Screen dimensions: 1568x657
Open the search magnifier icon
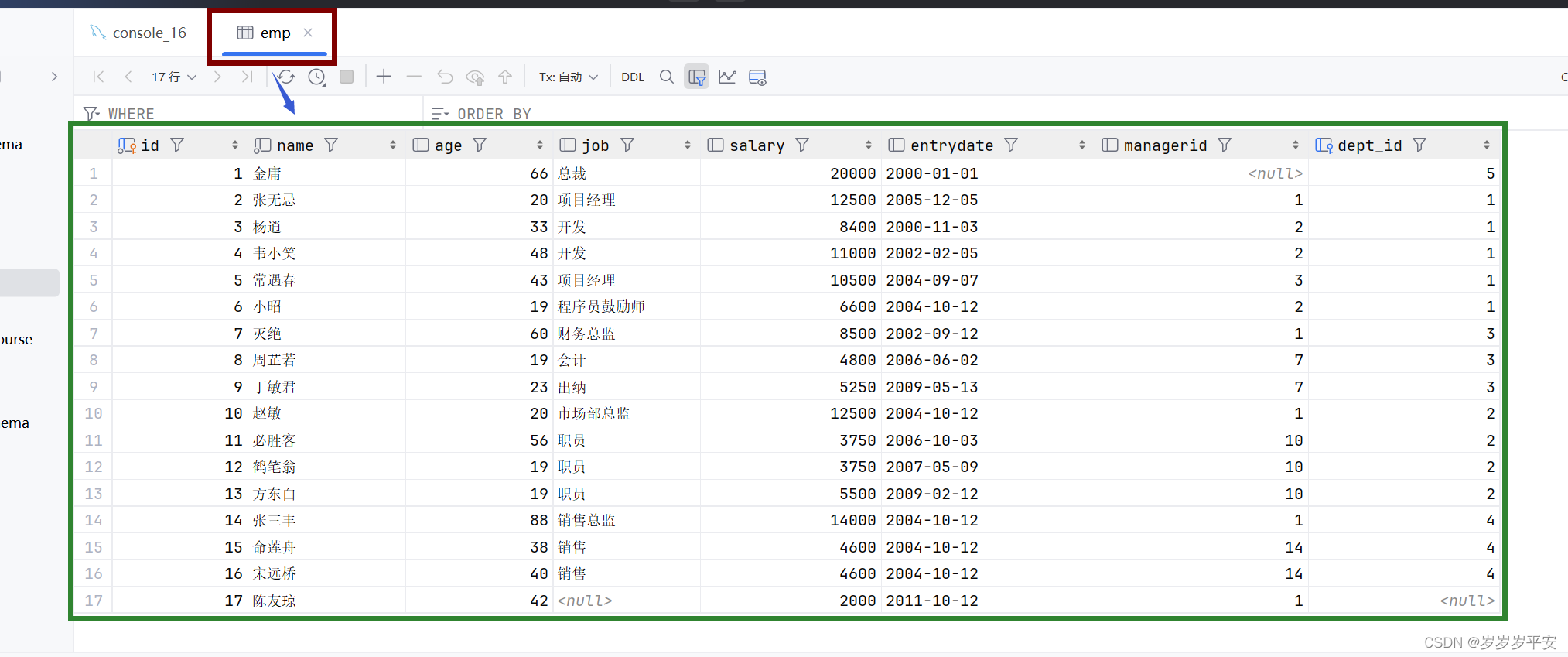pos(666,77)
